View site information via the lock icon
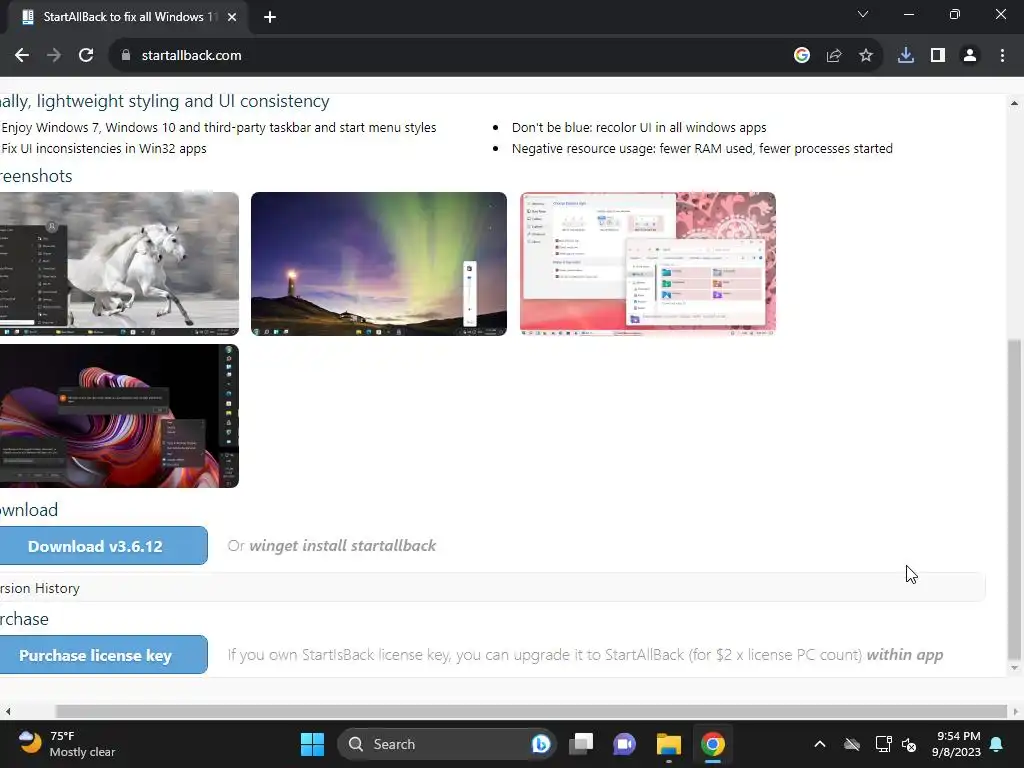This screenshot has height=768, width=1024. click(126, 56)
